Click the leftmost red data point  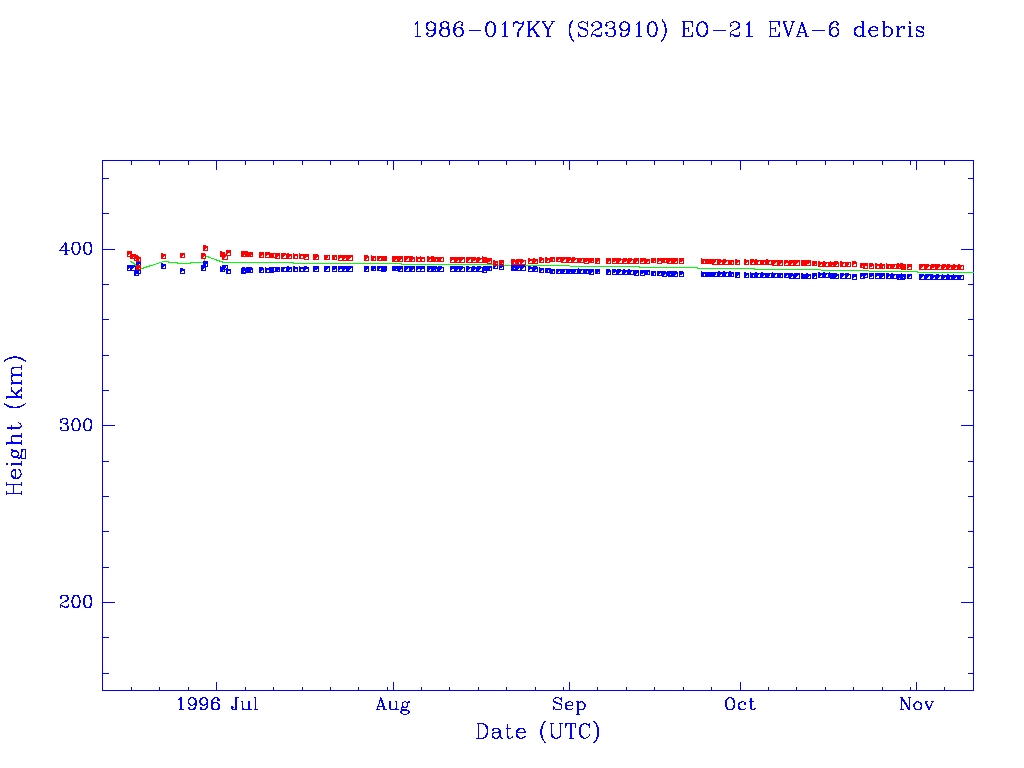[129, 254]
